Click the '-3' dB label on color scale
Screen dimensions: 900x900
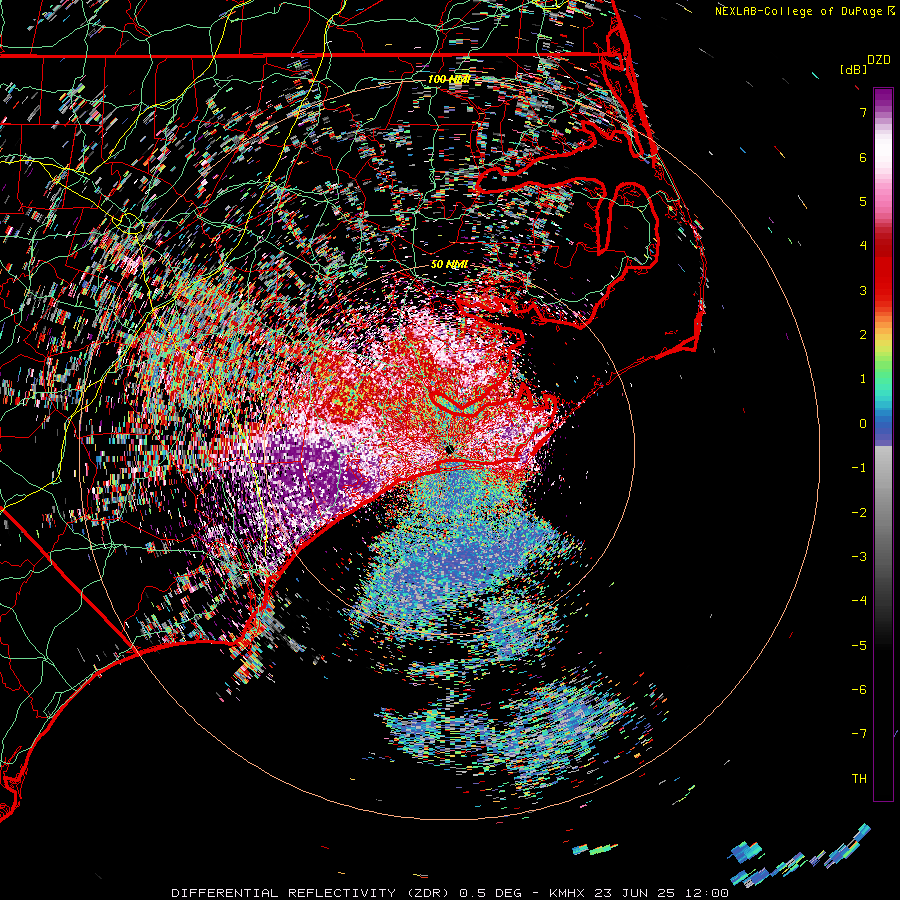(859, 557)
